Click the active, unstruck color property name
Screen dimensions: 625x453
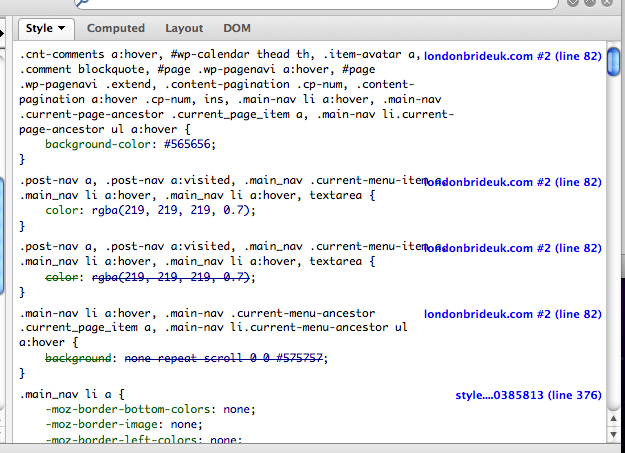(62, 210)
